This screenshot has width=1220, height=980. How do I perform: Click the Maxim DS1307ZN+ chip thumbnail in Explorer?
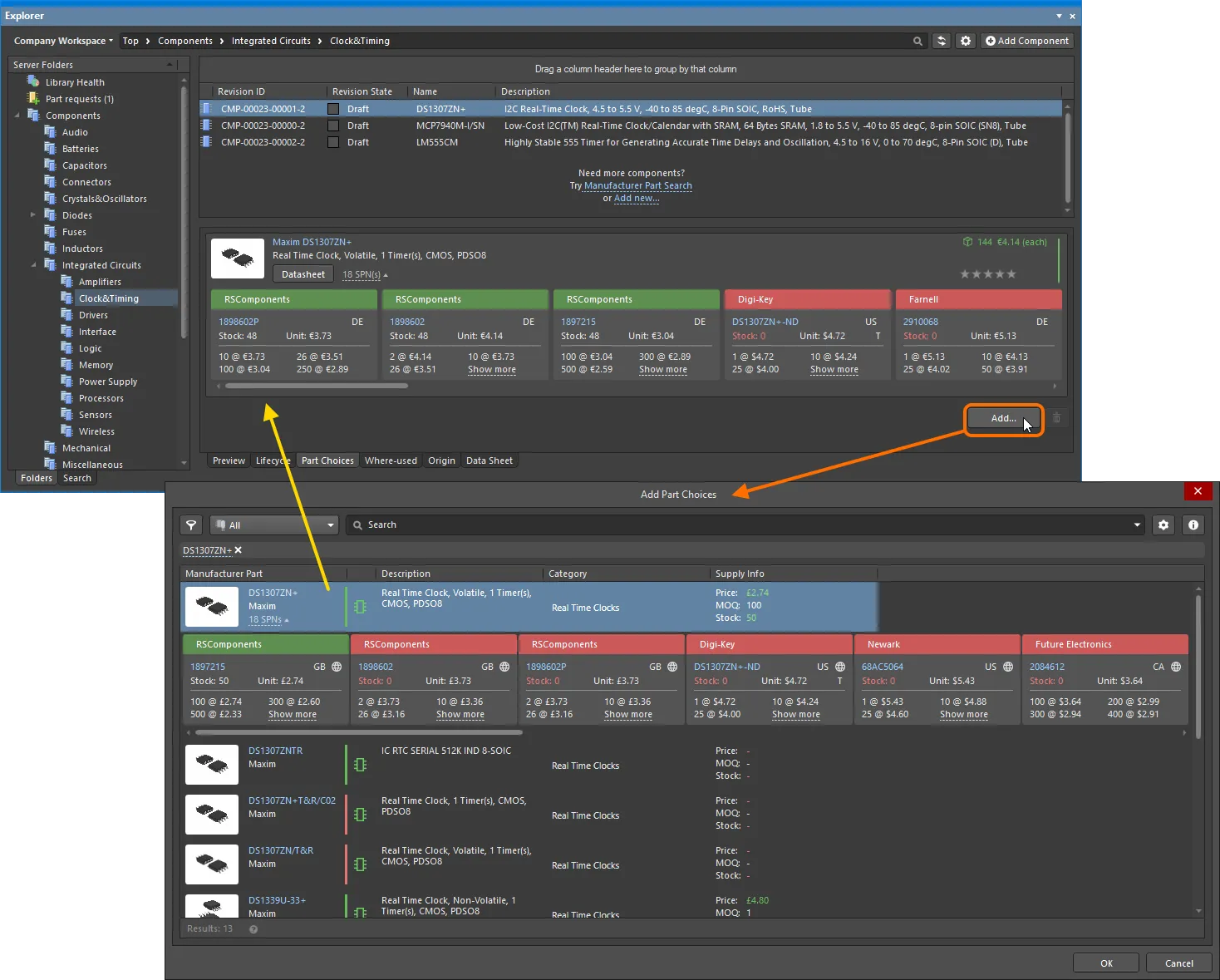[238, 259]
